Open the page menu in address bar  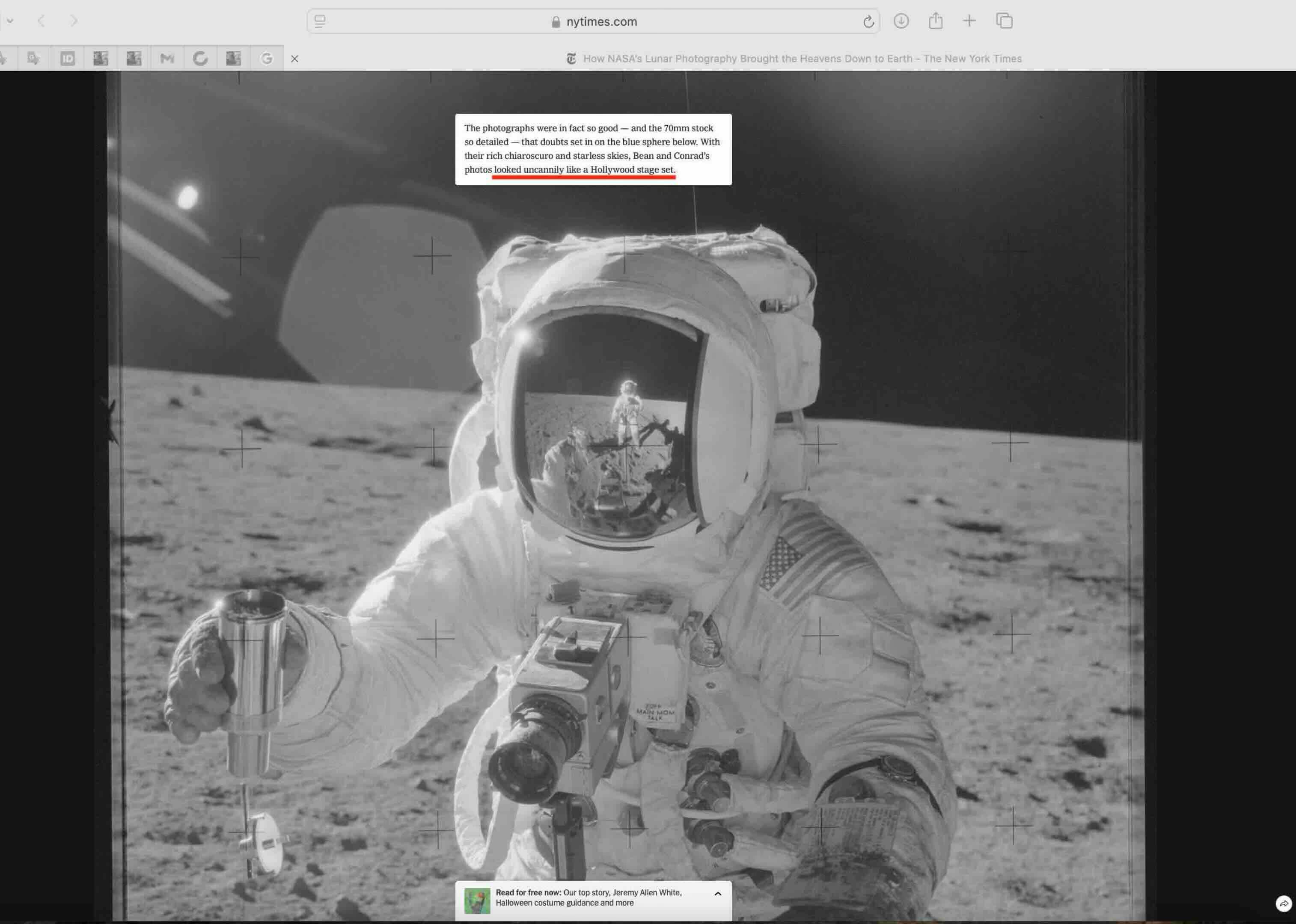pos(320,22)
